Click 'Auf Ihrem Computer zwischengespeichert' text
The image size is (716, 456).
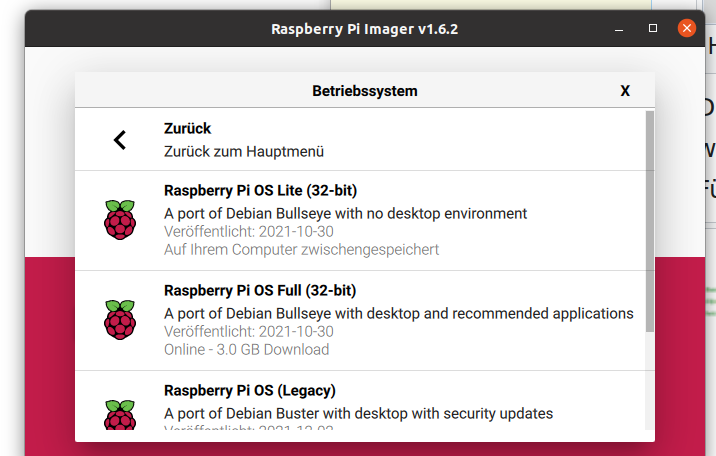tap(301, 250)
